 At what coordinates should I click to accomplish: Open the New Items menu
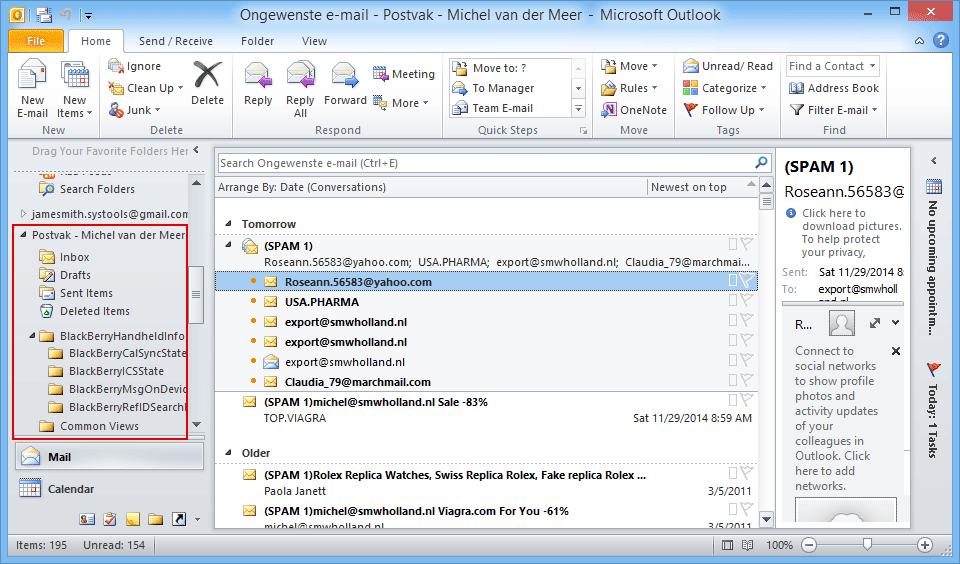coord(75,89)
